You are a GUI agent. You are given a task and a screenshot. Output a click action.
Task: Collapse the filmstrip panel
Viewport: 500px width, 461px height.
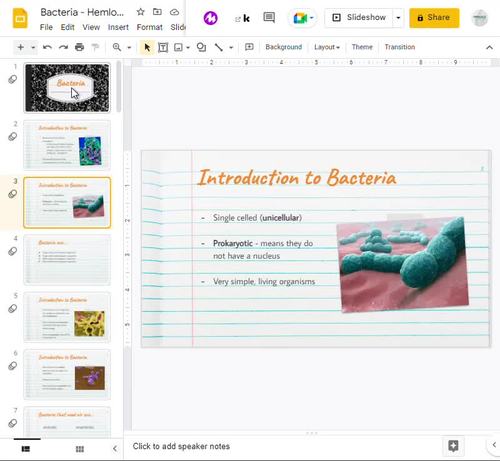click(115, 449)
